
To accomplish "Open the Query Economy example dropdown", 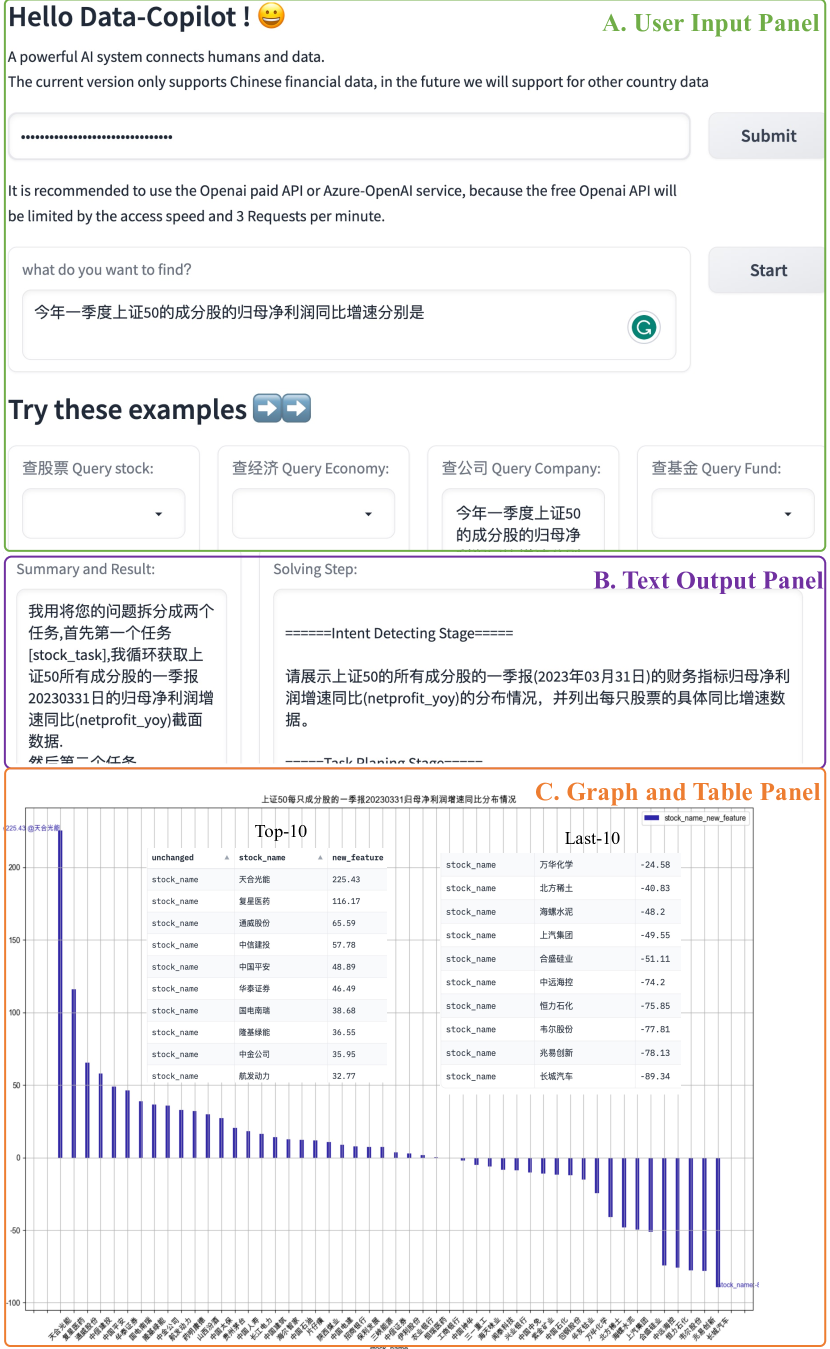I will (x=313, y=513).
